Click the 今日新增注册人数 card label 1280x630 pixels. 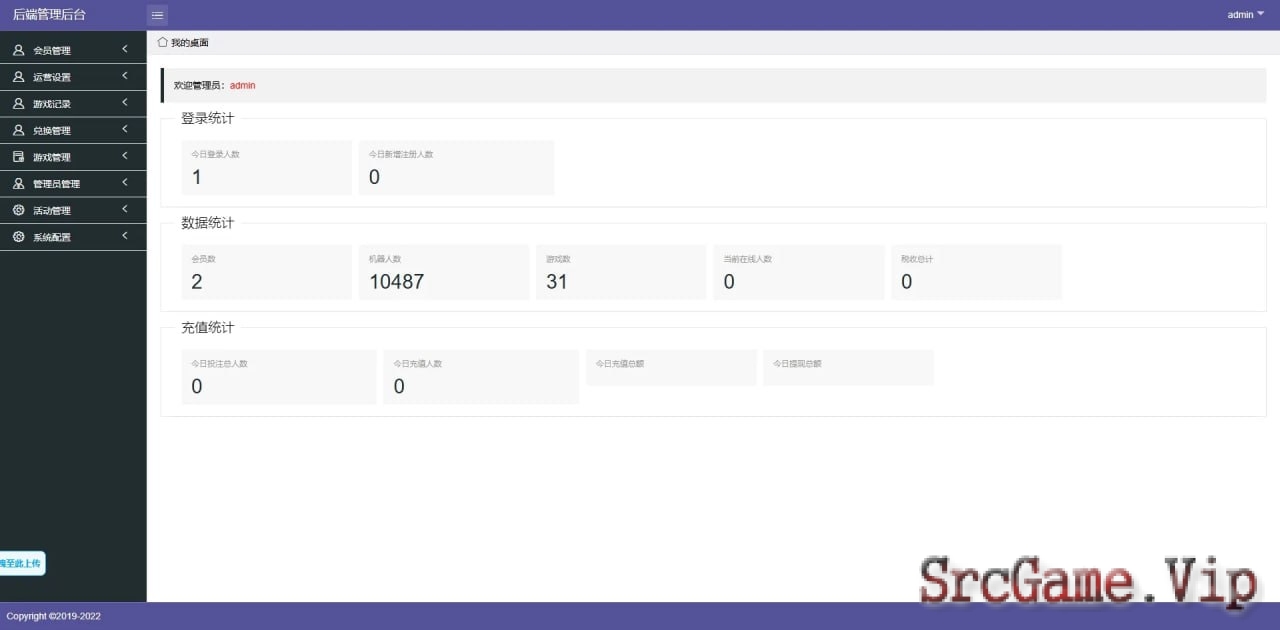(x=401, y=154)
